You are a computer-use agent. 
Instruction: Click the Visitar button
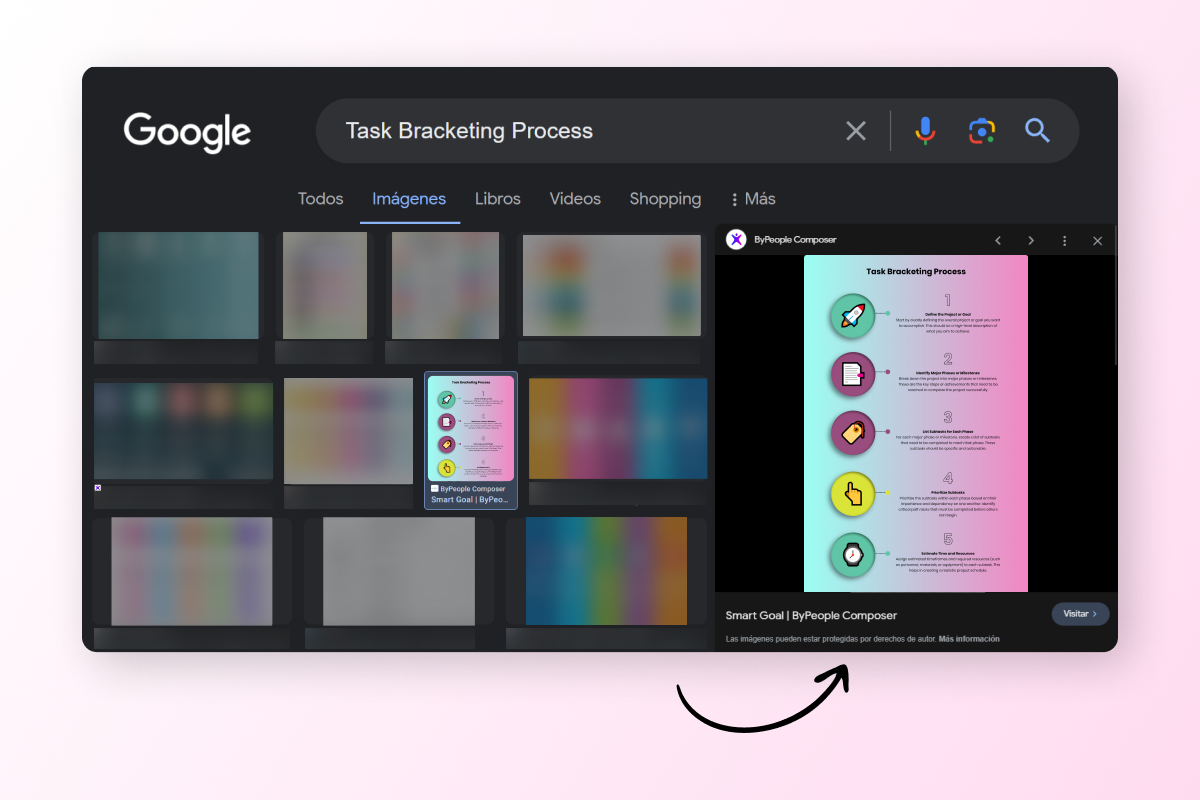[1080, 614]
